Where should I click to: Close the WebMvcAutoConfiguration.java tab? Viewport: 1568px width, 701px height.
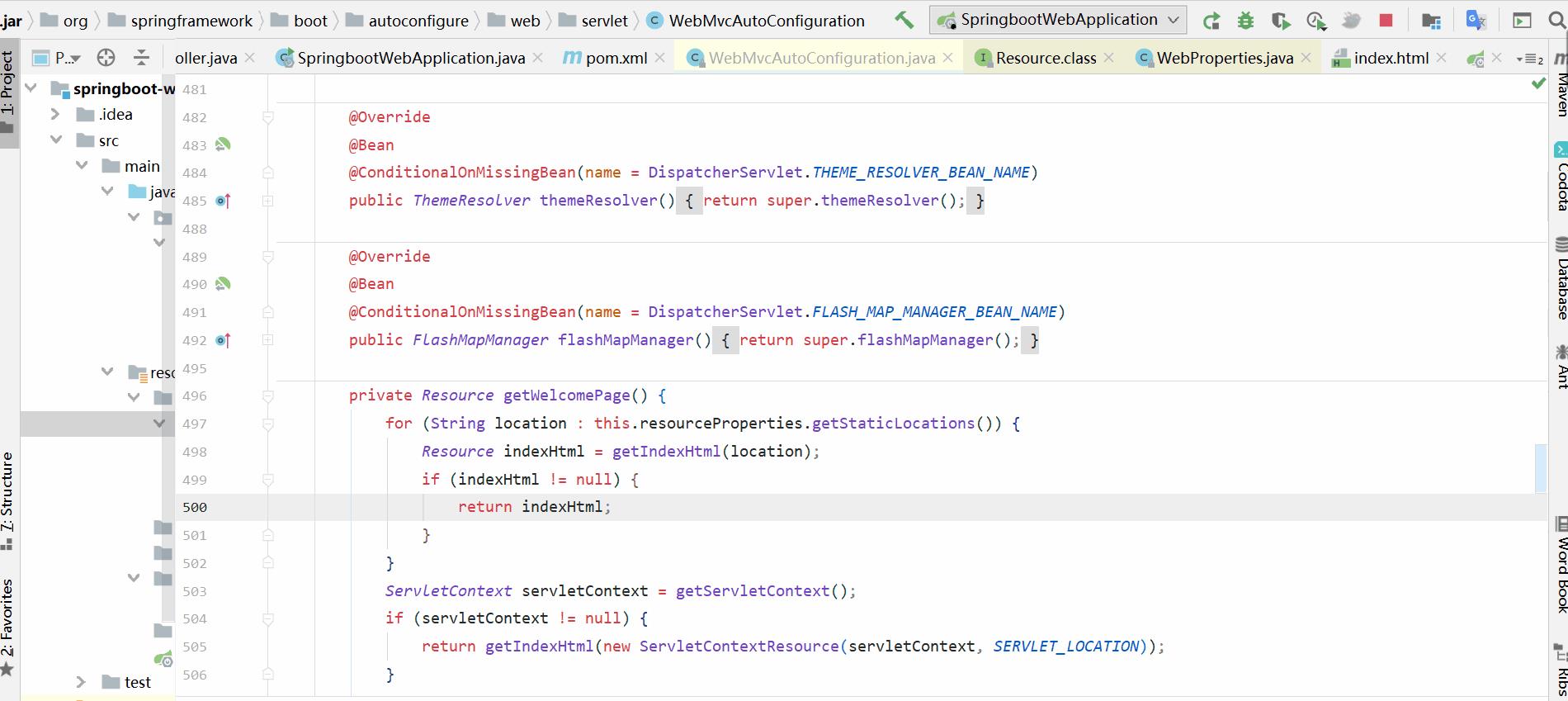(x=948, y=58)
